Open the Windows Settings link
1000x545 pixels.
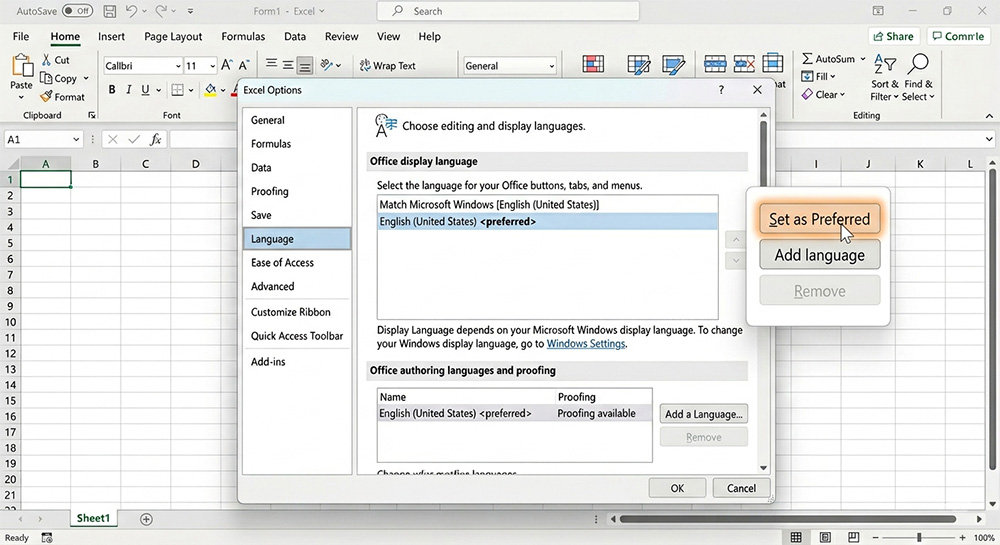click(586, 344)
